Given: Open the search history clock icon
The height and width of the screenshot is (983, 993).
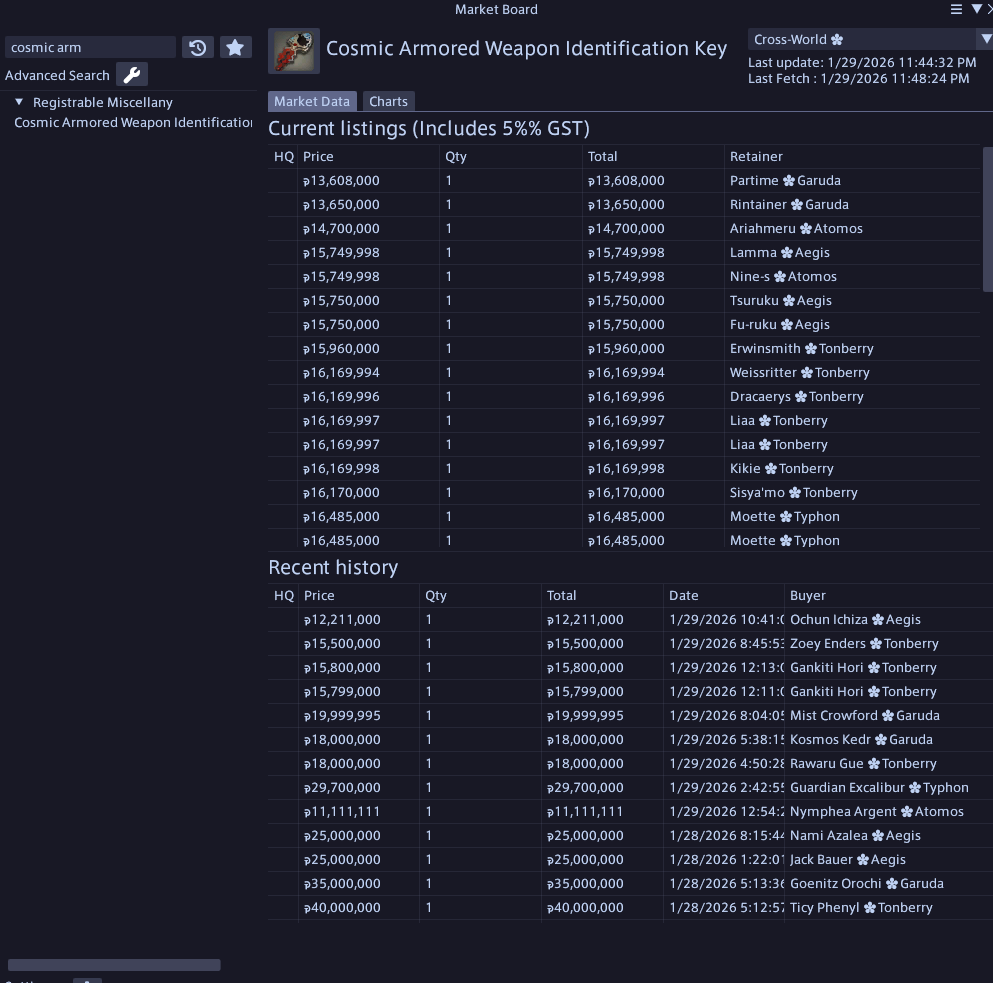Looking at the screenshot, I should (x=198, y=48).
